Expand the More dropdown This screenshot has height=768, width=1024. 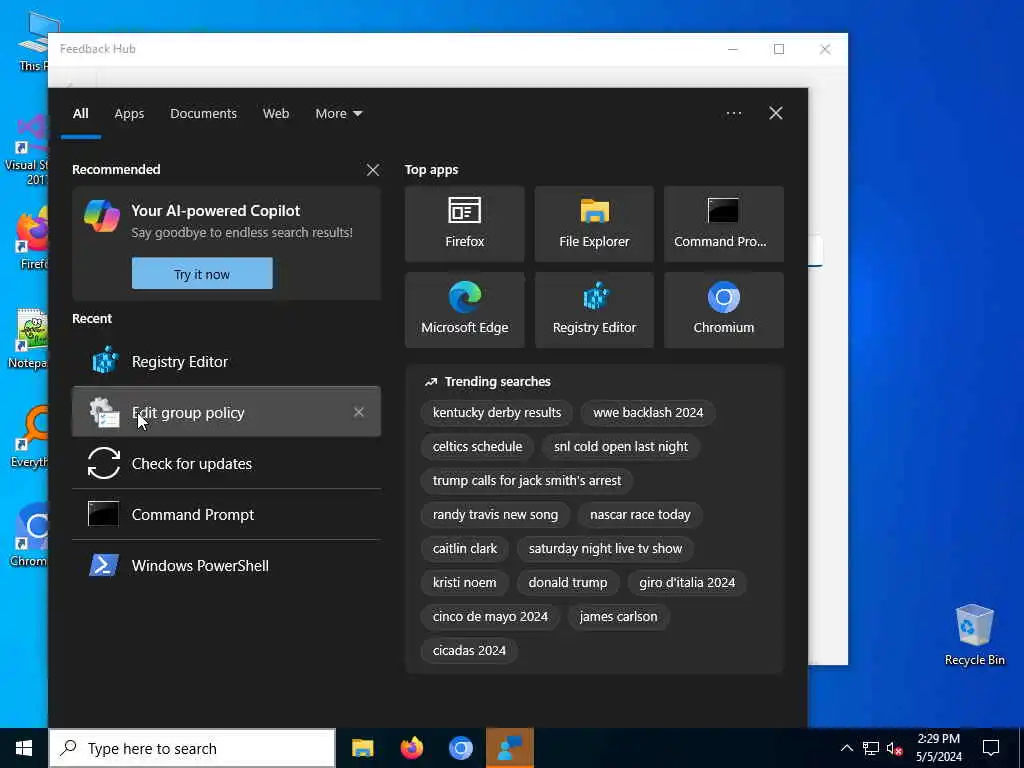click(338, 114)
